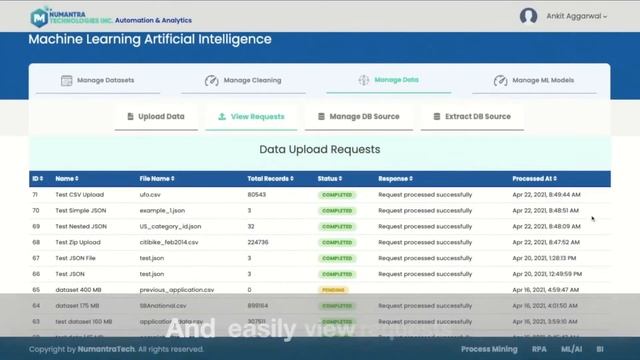This screenshot has width=640, height=360.
Task: Select the Test Nested JSON row name
Action: tap(81, 227)
